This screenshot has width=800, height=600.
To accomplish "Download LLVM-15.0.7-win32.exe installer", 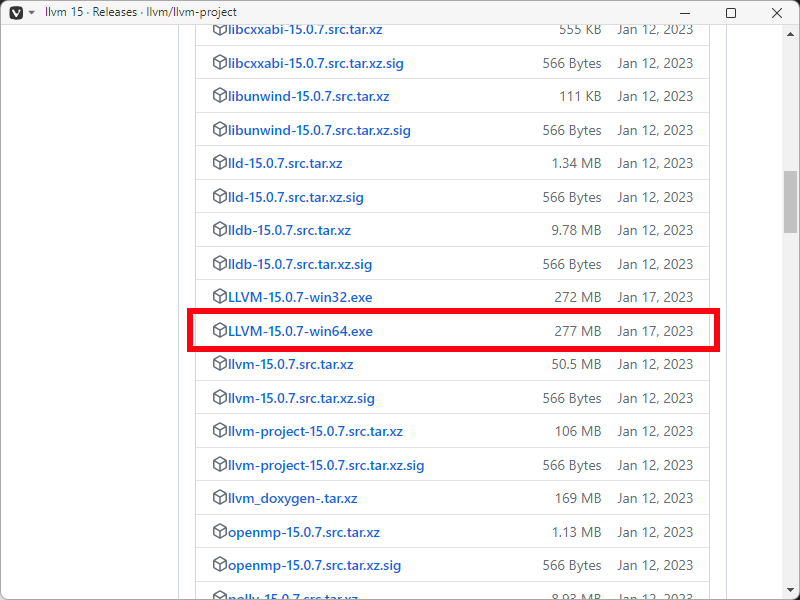I will [x=300, y=297].
